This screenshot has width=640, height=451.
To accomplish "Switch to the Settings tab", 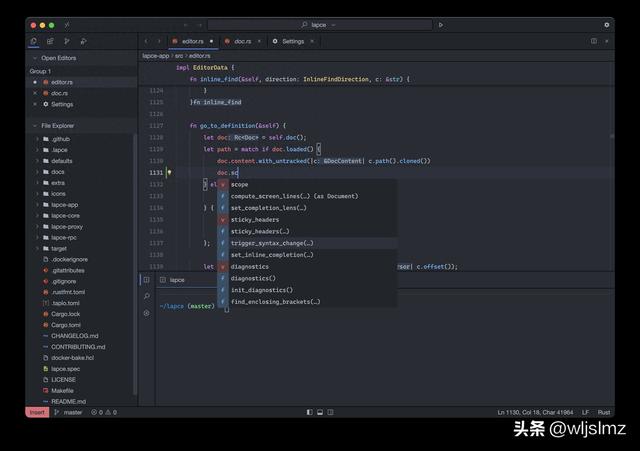I will pos(293,41).
